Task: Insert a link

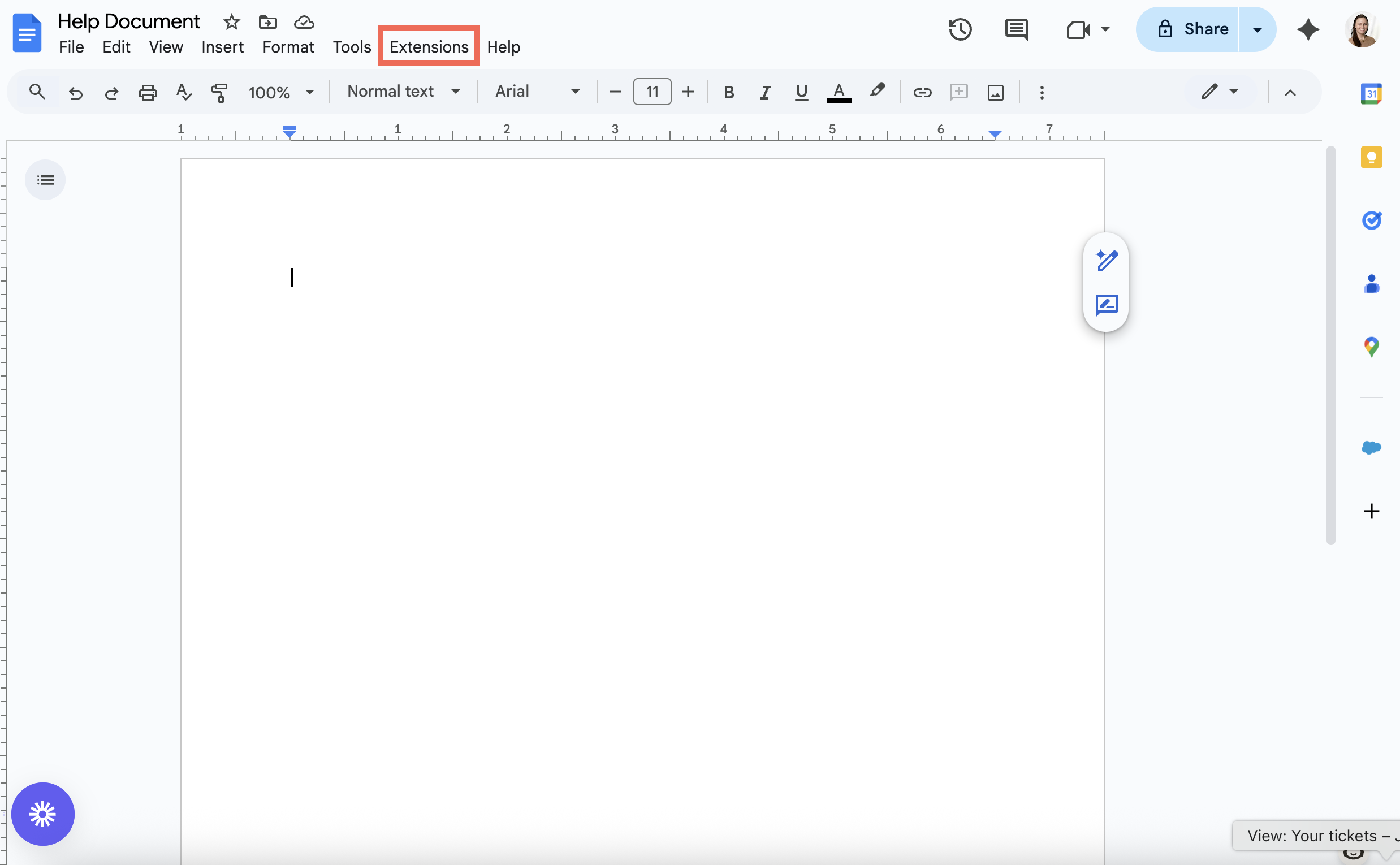Action: [922, 92]
